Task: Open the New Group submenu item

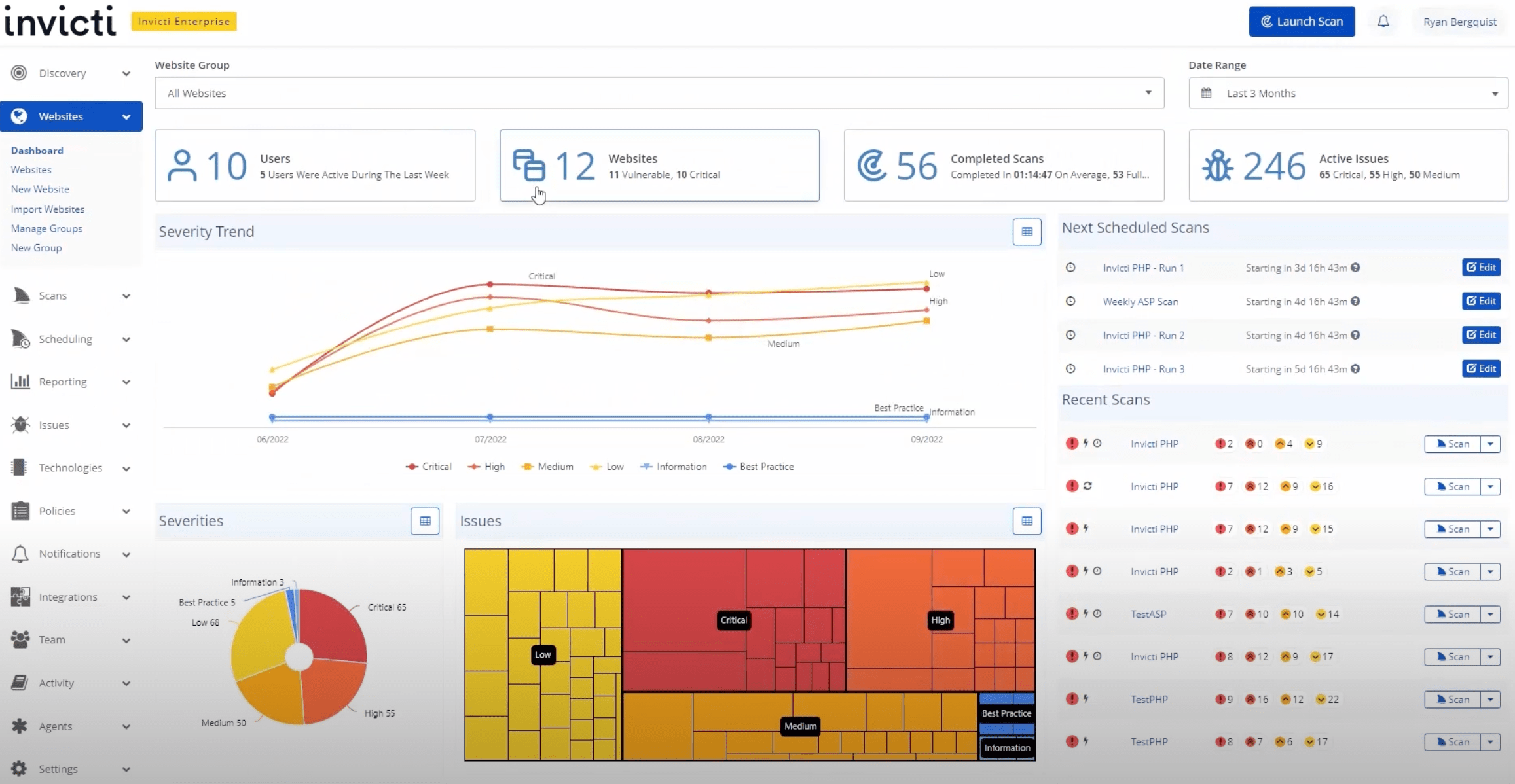Action: point(36,248)
